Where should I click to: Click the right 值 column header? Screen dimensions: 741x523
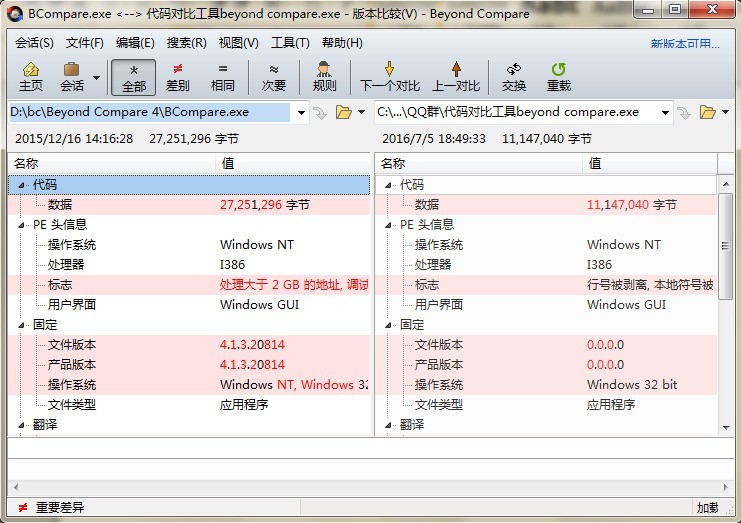tap(650, 164)
